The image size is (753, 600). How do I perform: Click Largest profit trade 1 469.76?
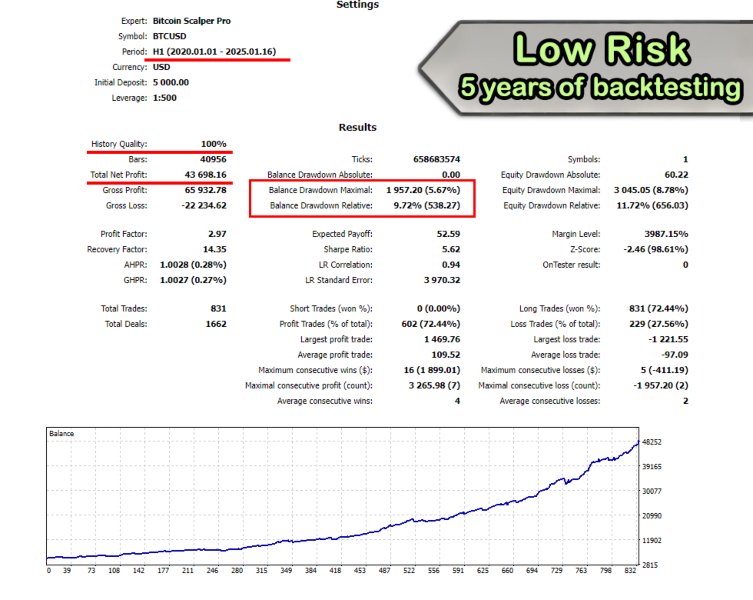click(x=442, y=339)
